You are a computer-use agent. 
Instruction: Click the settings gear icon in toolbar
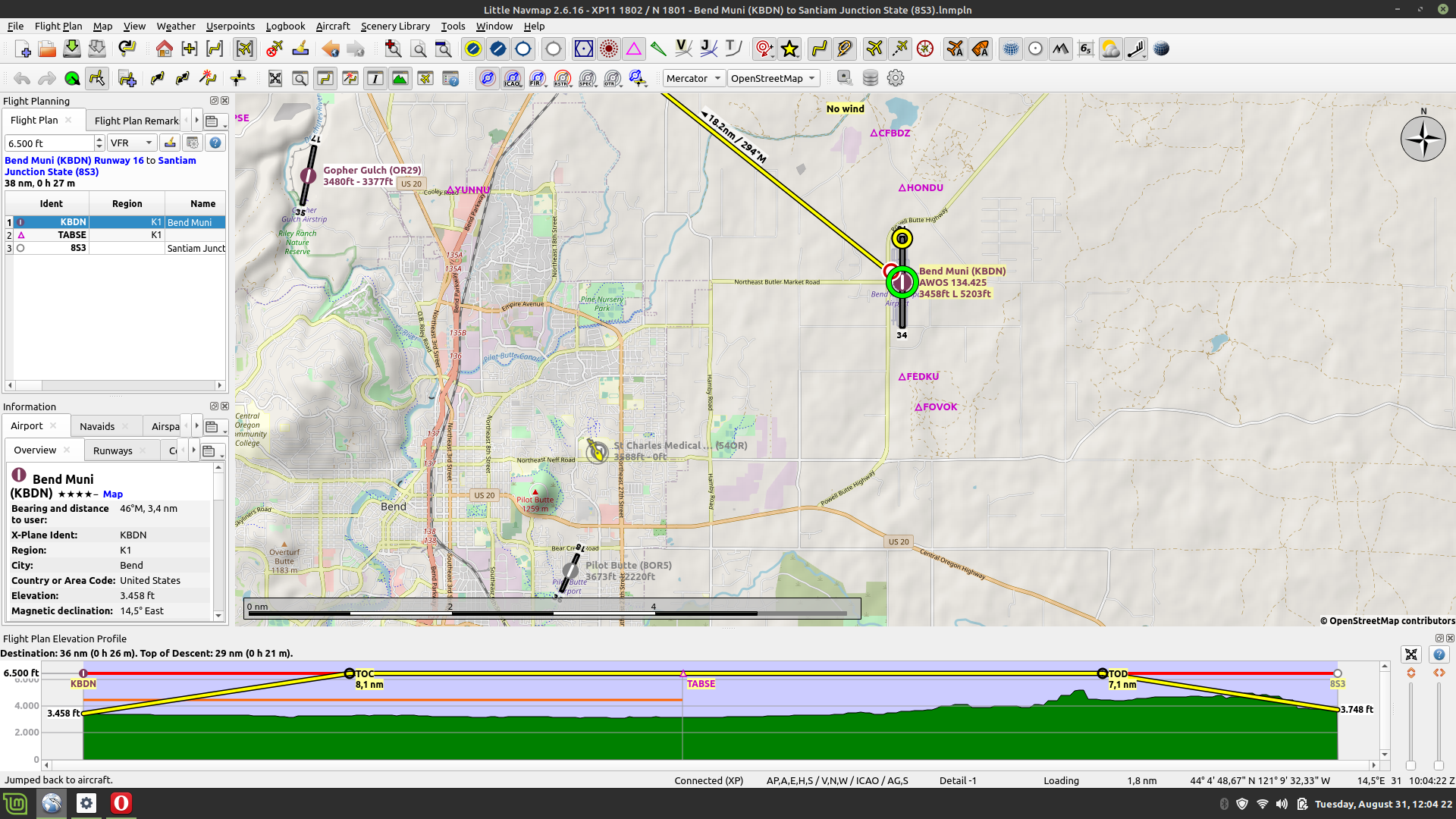tap(896, 78)
